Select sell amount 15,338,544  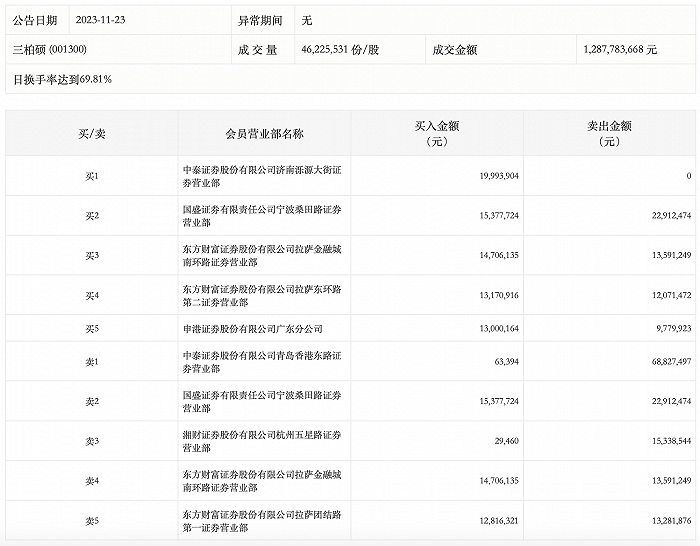click(x=671, y=441)
